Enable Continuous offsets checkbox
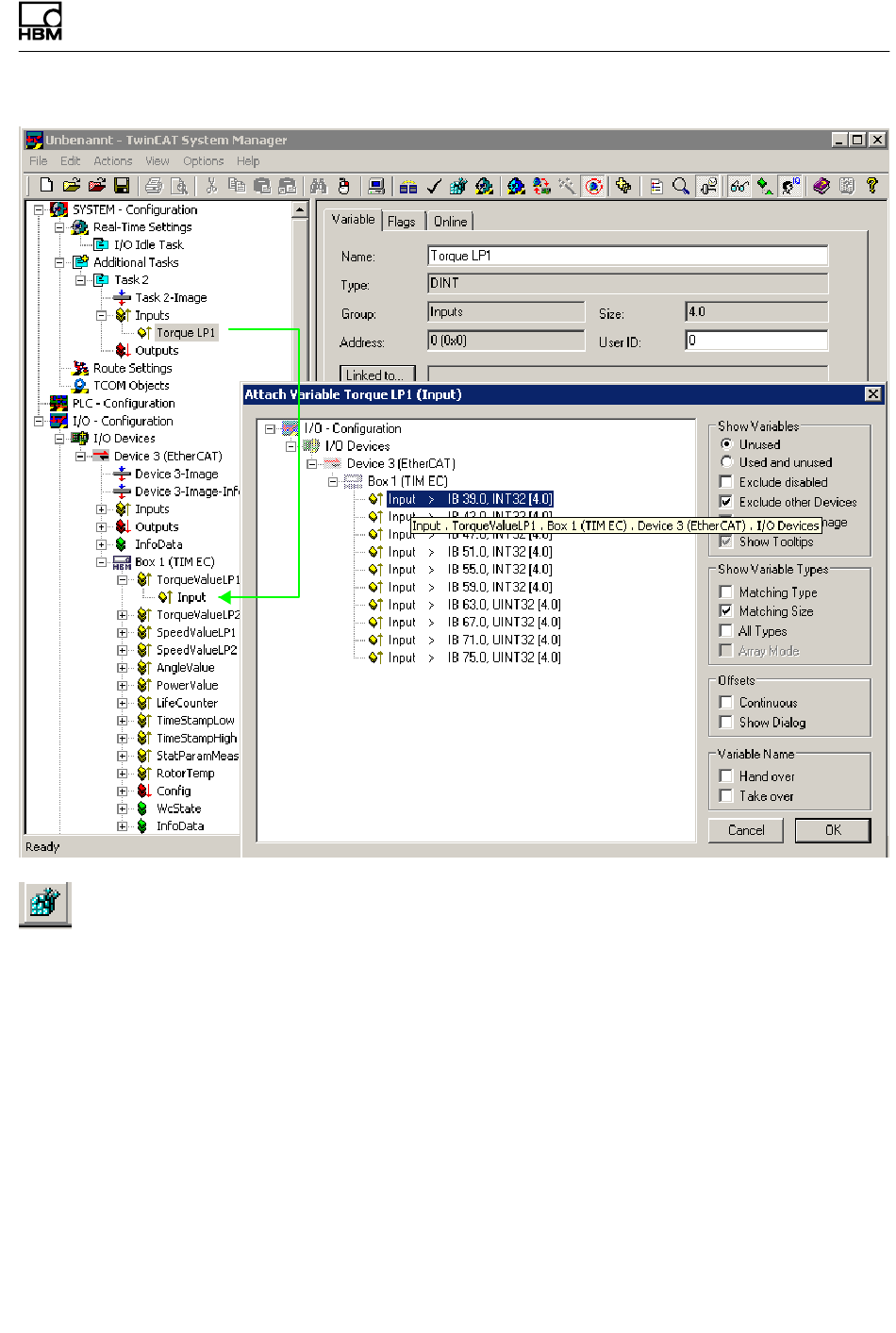Image resolution: width=896 pixels, height=1333 pixels. (726, 703)
